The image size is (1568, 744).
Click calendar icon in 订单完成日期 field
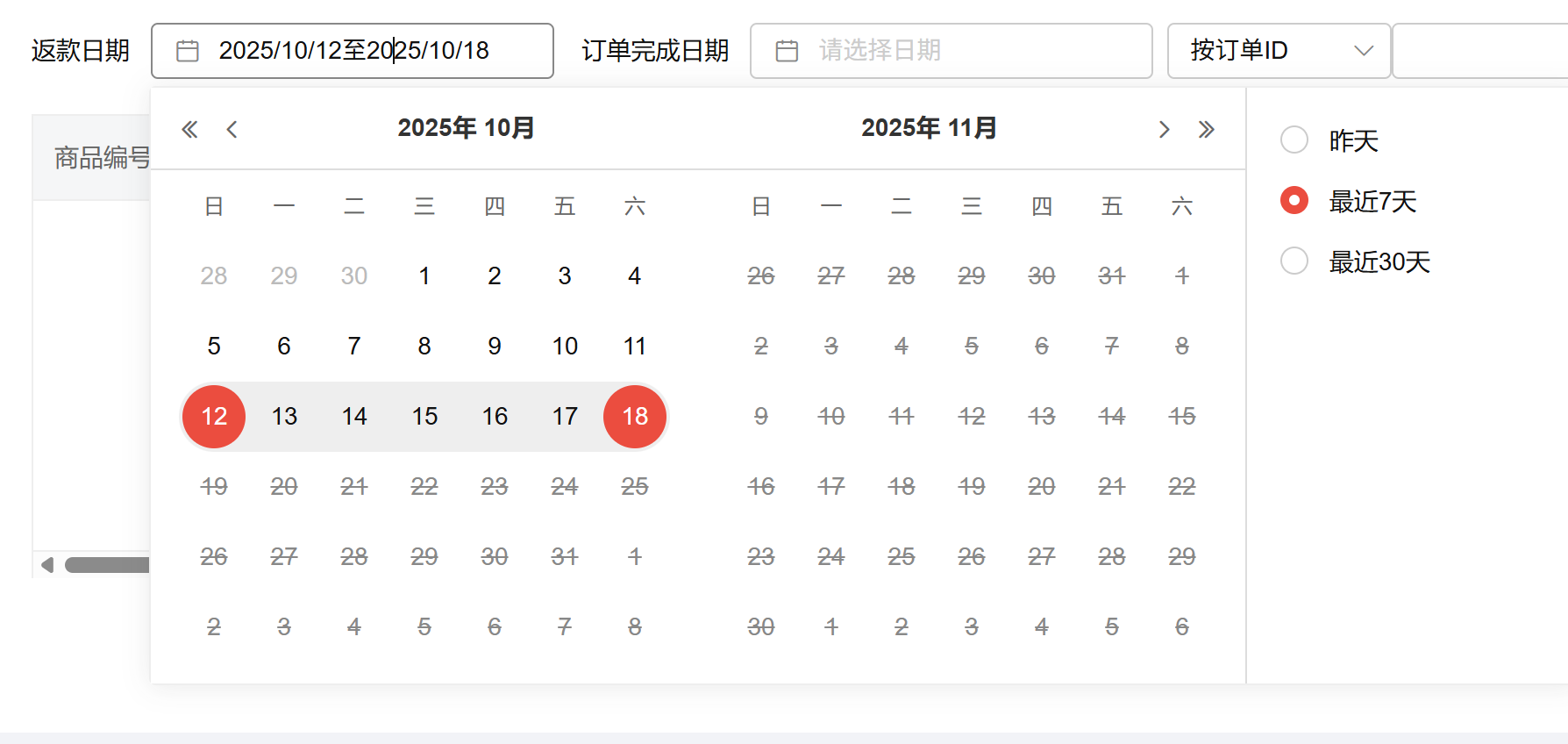click(787, 51)
